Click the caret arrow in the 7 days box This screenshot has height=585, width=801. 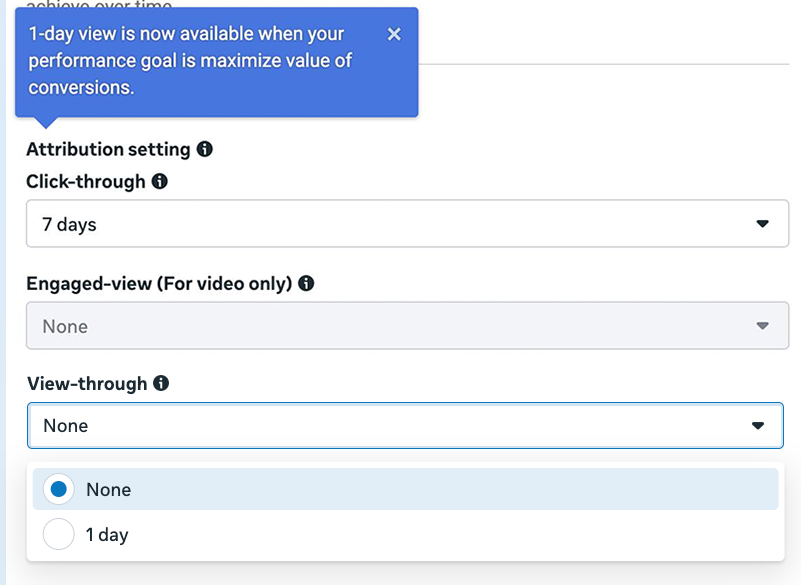click(x=762, y=224)
